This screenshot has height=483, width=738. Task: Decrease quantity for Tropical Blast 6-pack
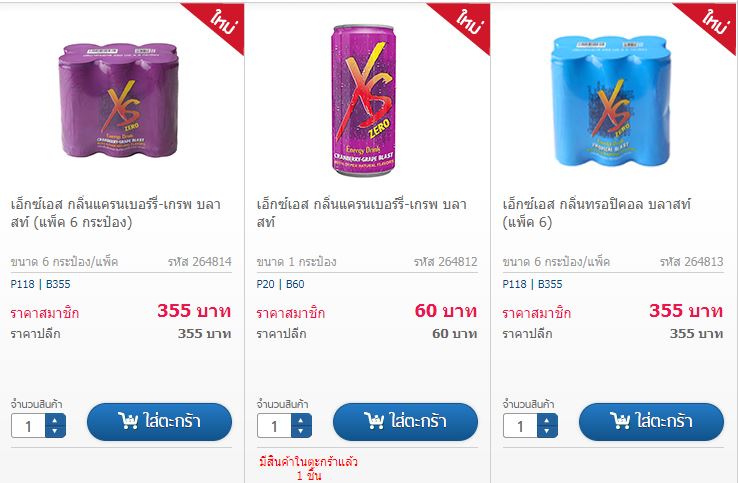click(547, 431)
